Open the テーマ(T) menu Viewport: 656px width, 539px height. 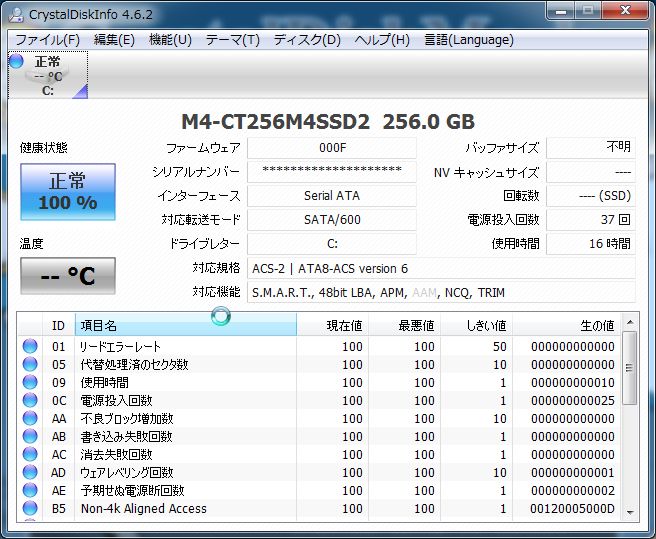tap(233, 40)
